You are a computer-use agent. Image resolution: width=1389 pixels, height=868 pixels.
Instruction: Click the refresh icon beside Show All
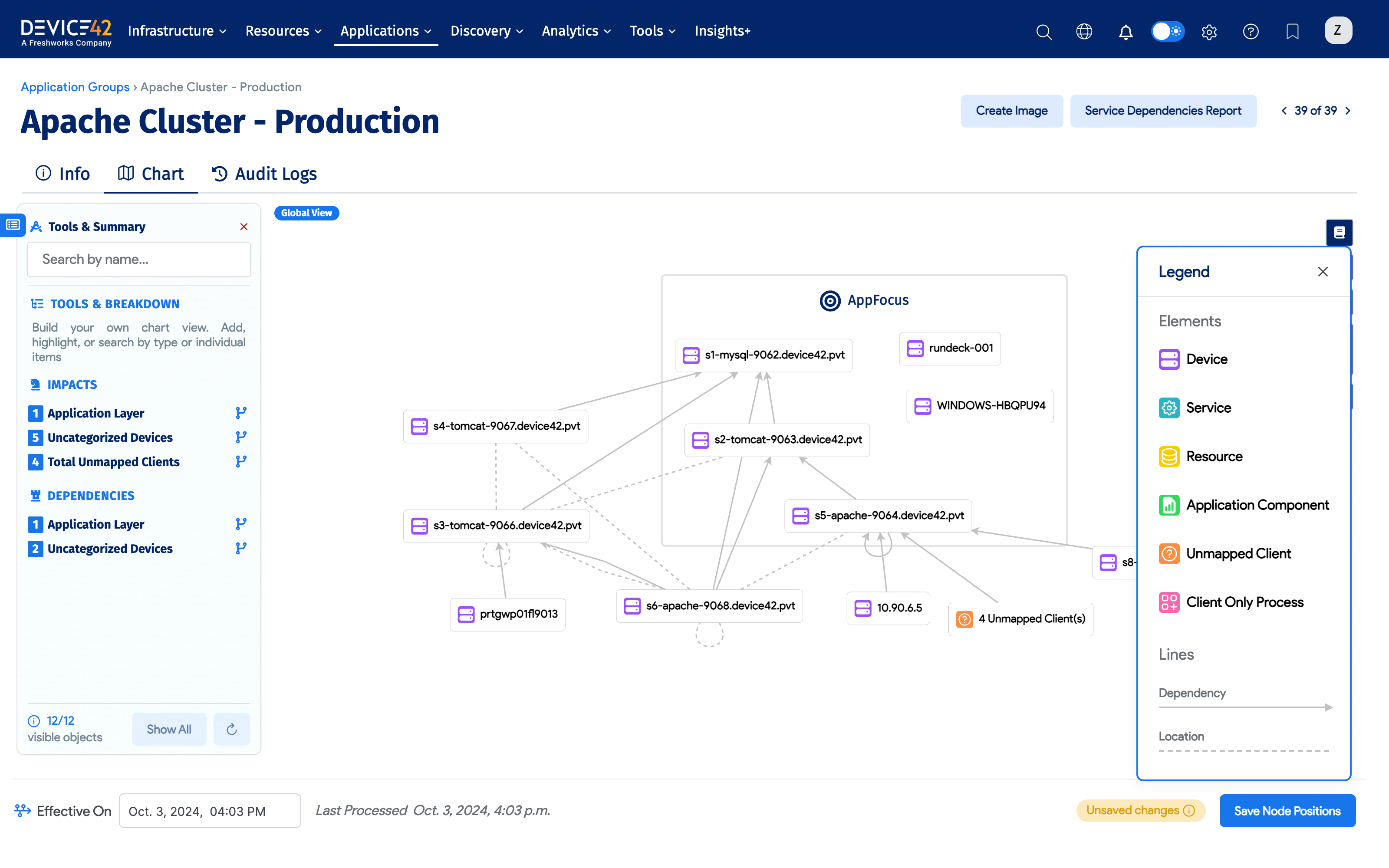(231, 729)
